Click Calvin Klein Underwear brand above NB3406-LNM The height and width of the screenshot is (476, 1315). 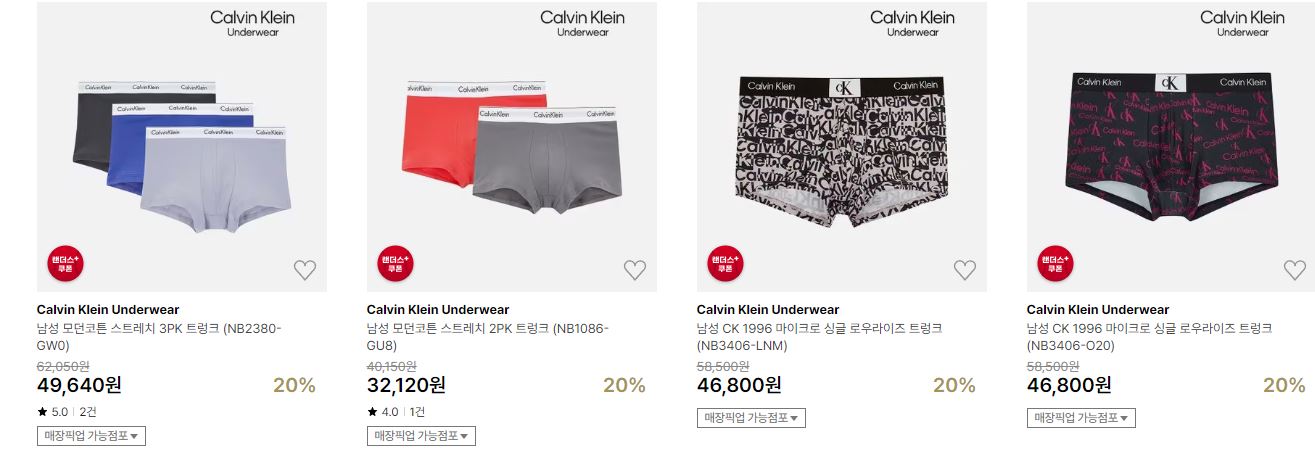click(768, 310)
